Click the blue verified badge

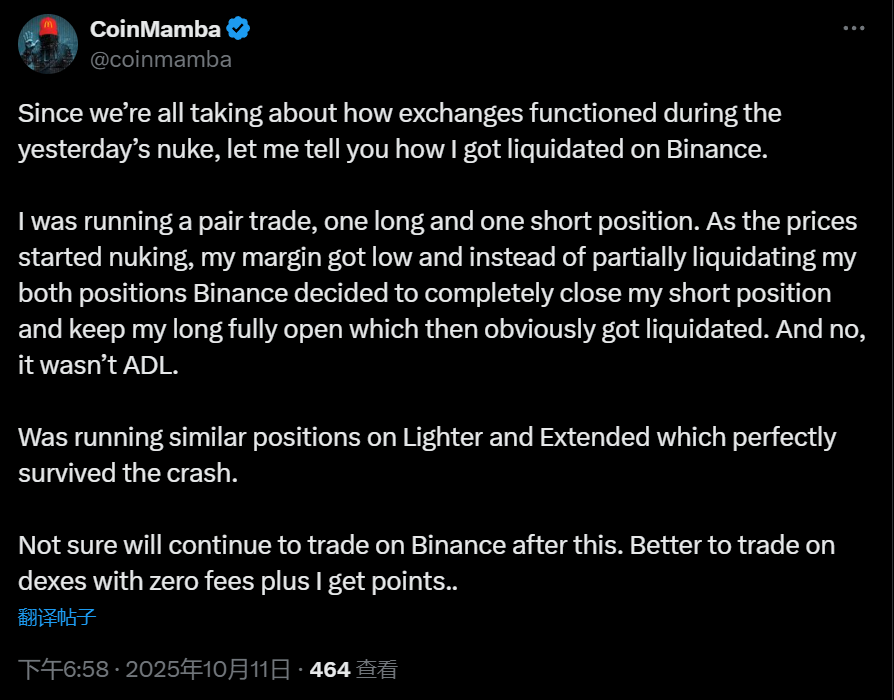point(241,29)
